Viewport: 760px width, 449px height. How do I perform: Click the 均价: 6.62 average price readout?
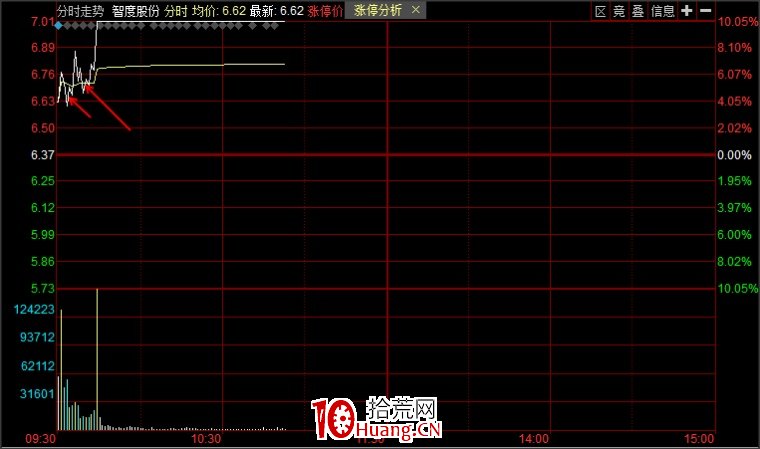pyautogui.click(x=219, y=11)
